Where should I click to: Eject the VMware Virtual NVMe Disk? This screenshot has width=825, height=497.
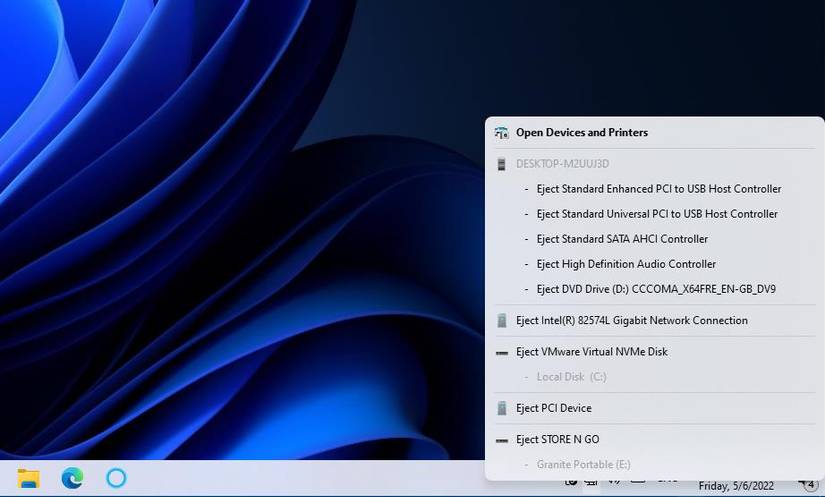(x=591, y=352)
